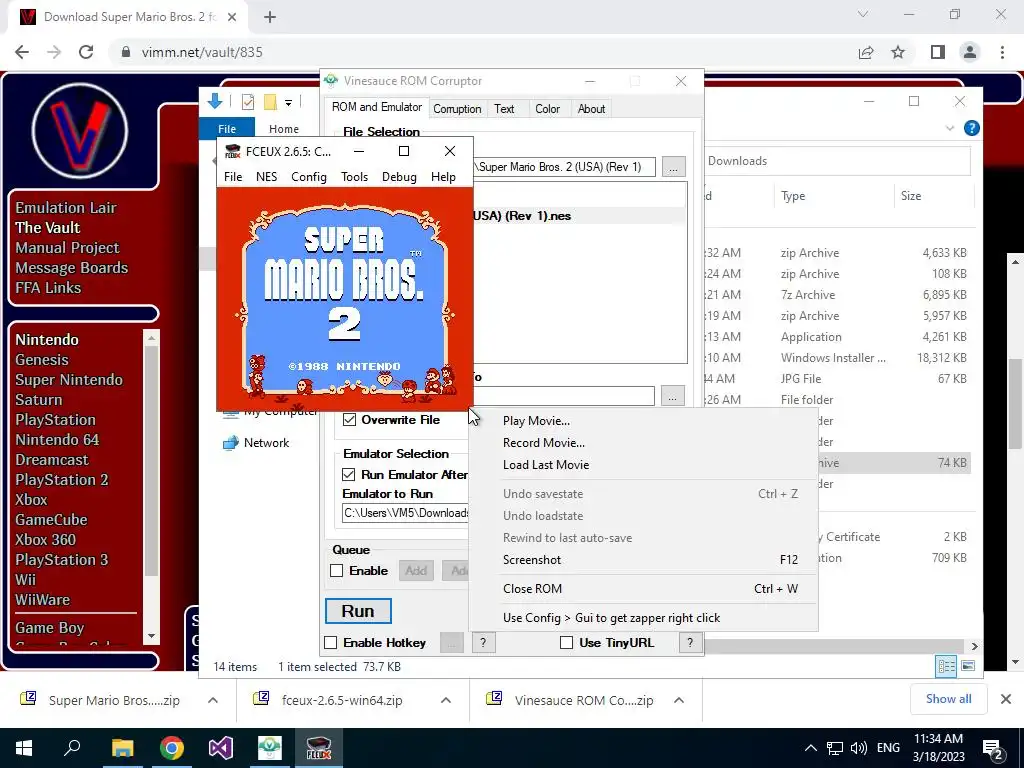Open The Vault link

(48, 227)
